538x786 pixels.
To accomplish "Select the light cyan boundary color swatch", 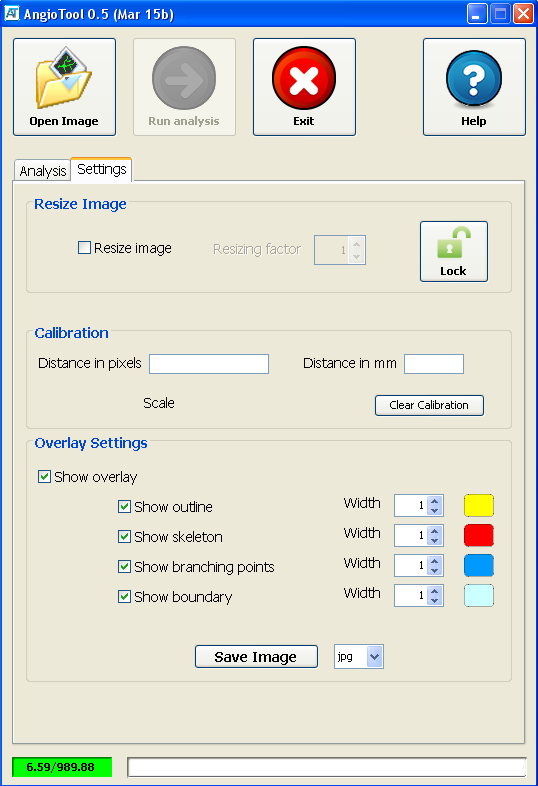I will click(x=479, y=596).
